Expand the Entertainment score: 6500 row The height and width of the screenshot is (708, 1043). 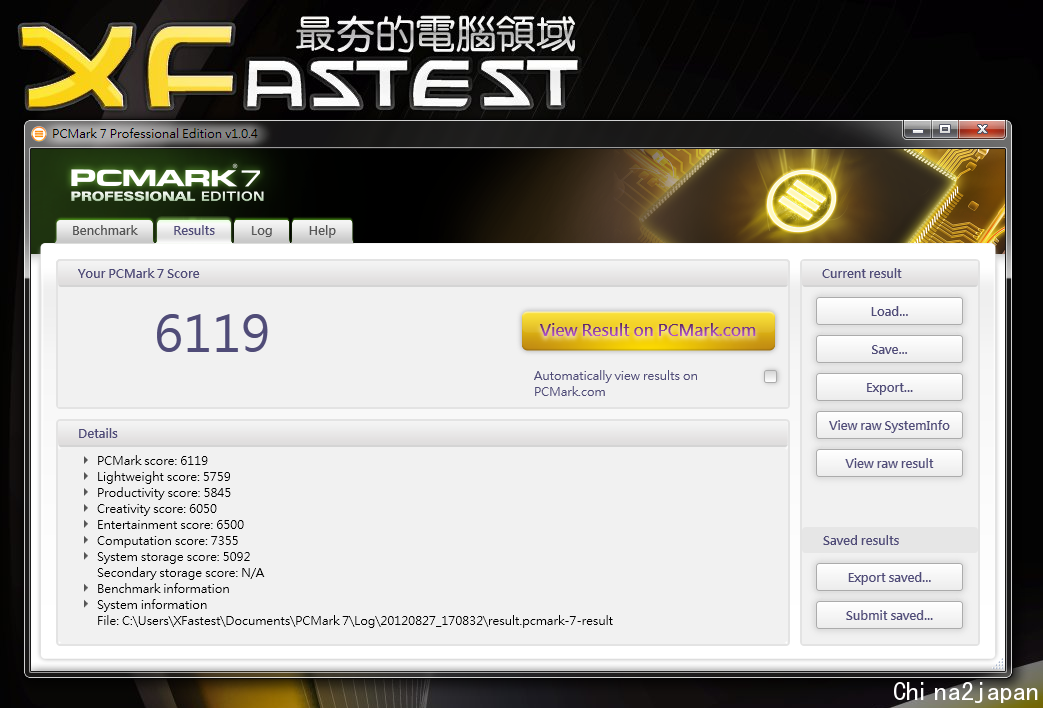click(86, 524)
